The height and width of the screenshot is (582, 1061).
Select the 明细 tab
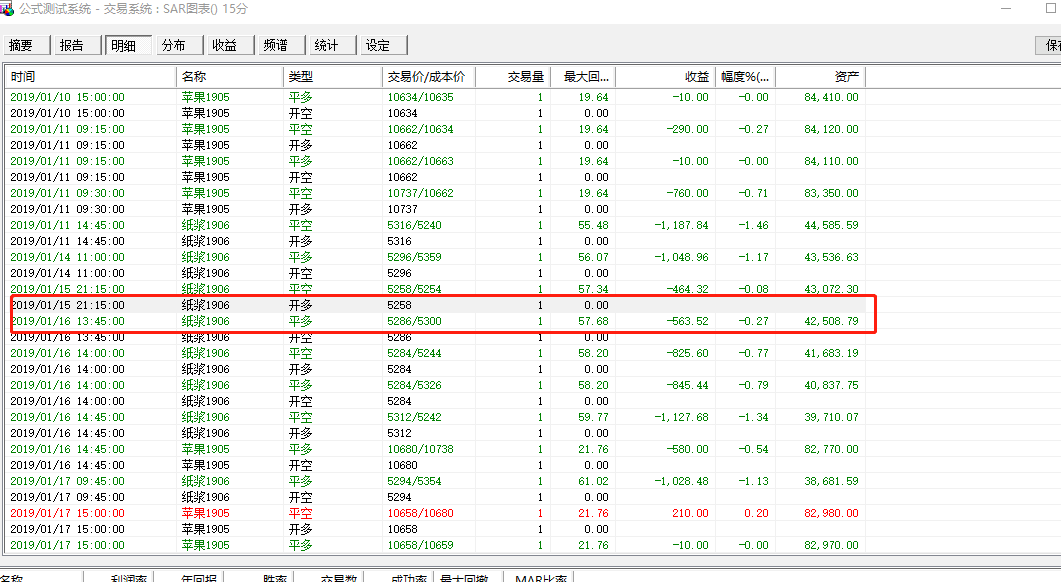point(123,45)
